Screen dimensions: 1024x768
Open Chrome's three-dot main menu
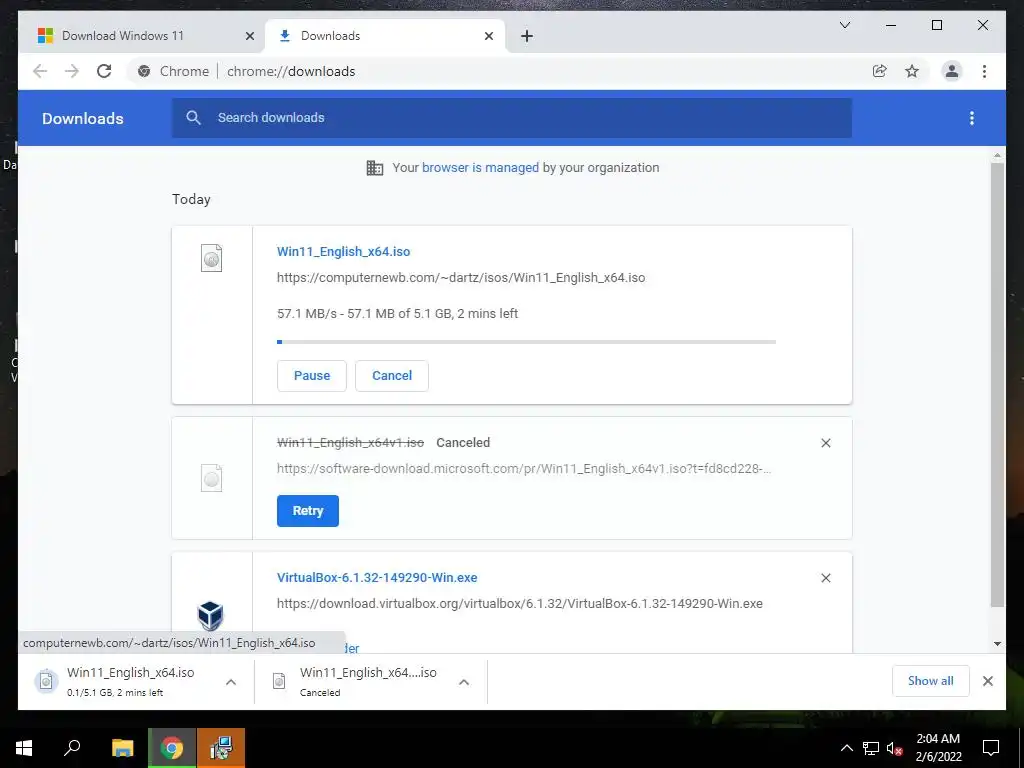click(984, 71)
